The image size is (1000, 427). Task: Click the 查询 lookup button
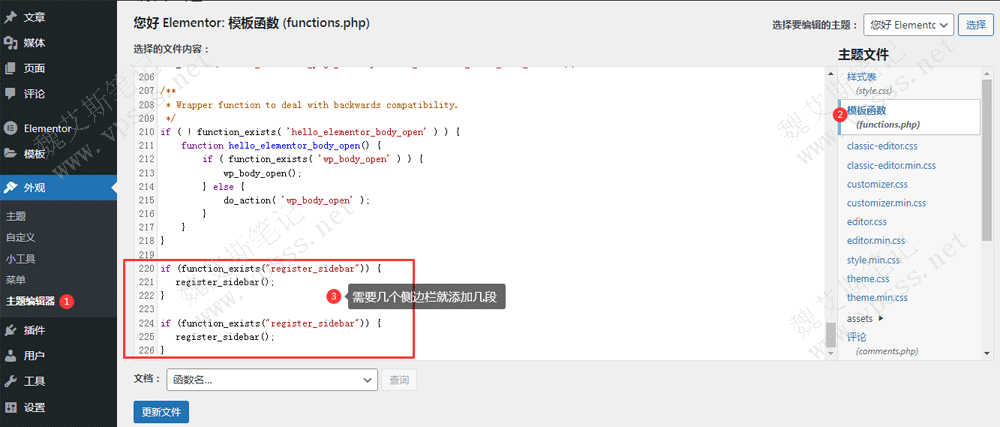pyautogui.click(x=399, y=380)
